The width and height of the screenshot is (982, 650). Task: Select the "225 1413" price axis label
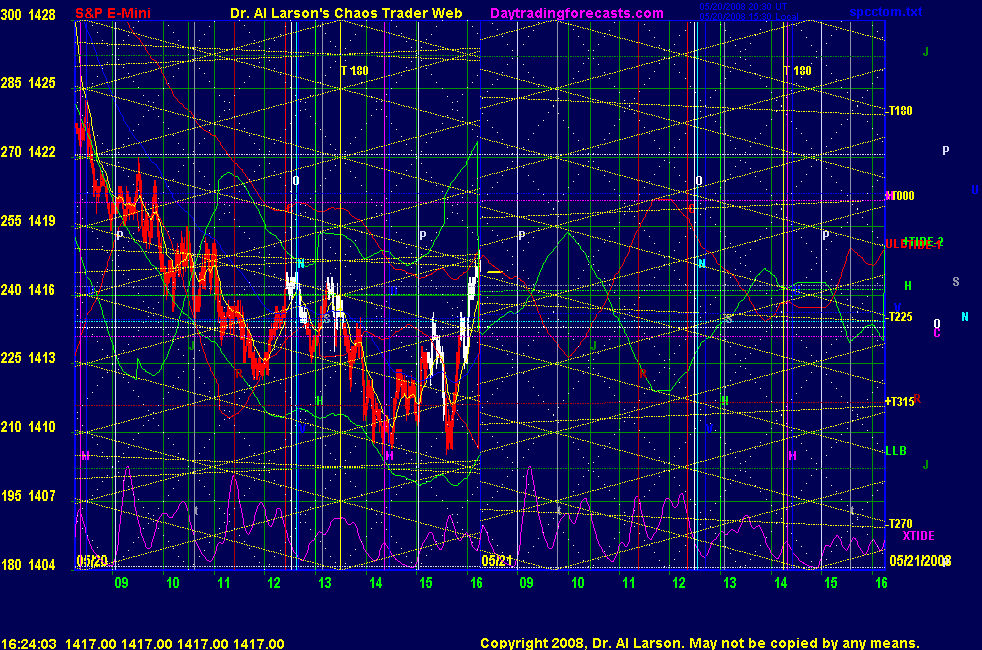(28, 358)
